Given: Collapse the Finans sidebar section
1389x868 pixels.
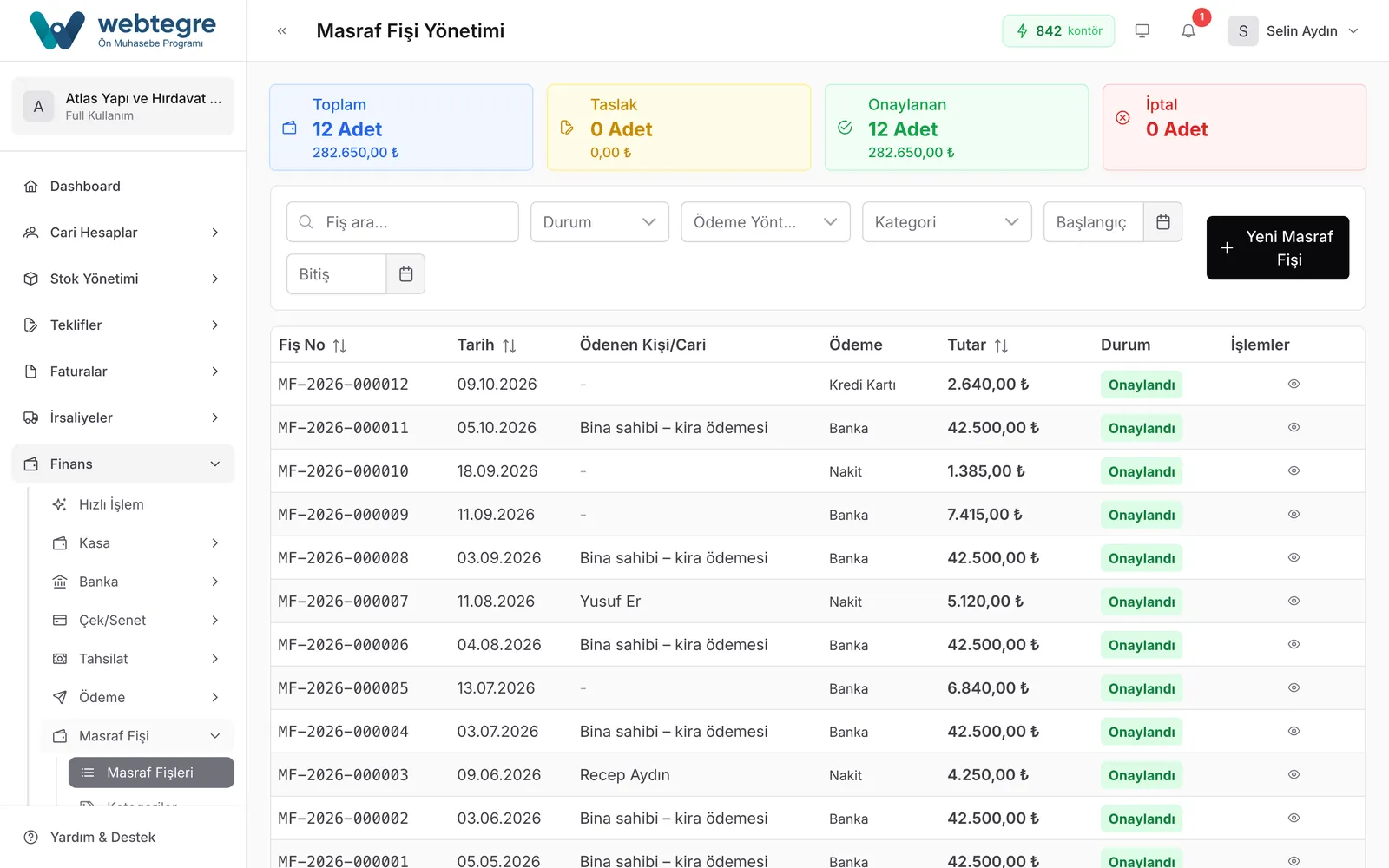Looking at the screenshot, I should 123,464.
